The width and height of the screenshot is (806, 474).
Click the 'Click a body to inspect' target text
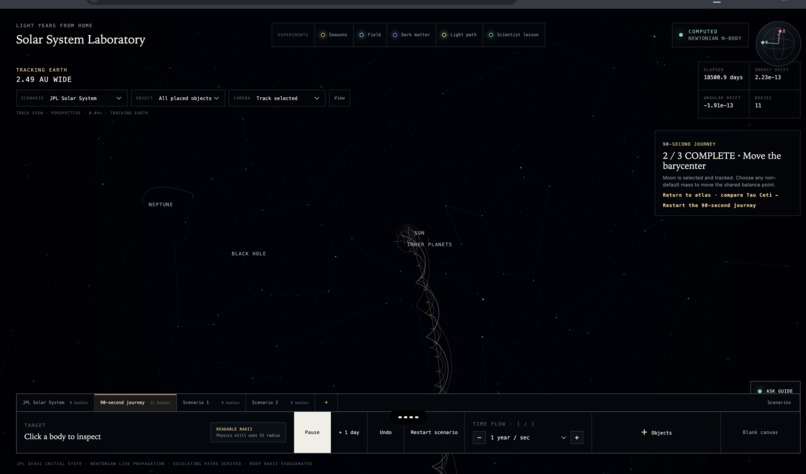pos(62,436)
